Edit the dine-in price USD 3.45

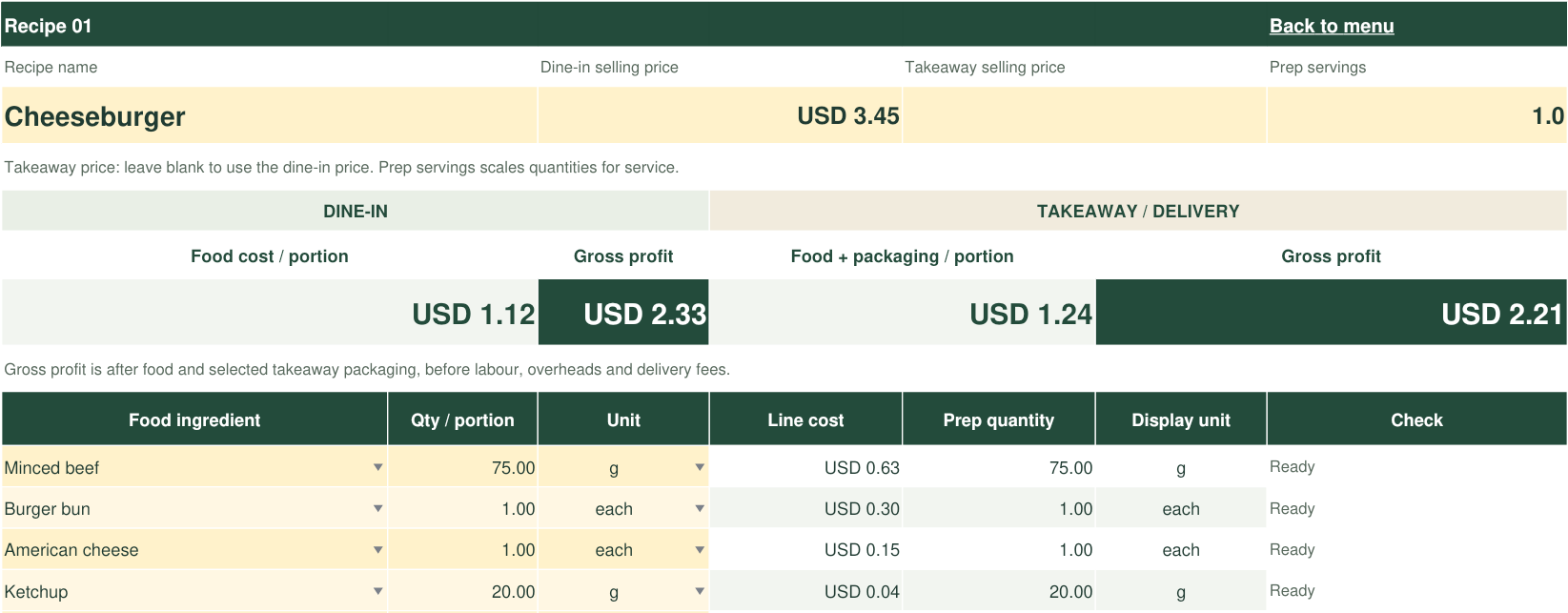pos(721,115)
